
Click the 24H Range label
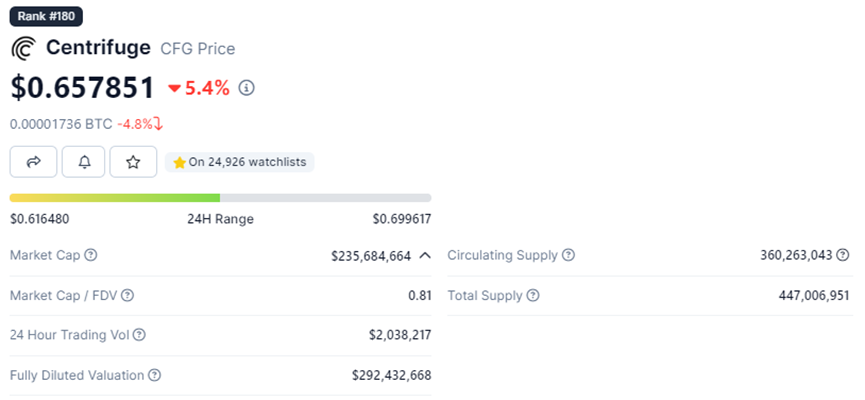pyautogui.click(x=220, y=219)
